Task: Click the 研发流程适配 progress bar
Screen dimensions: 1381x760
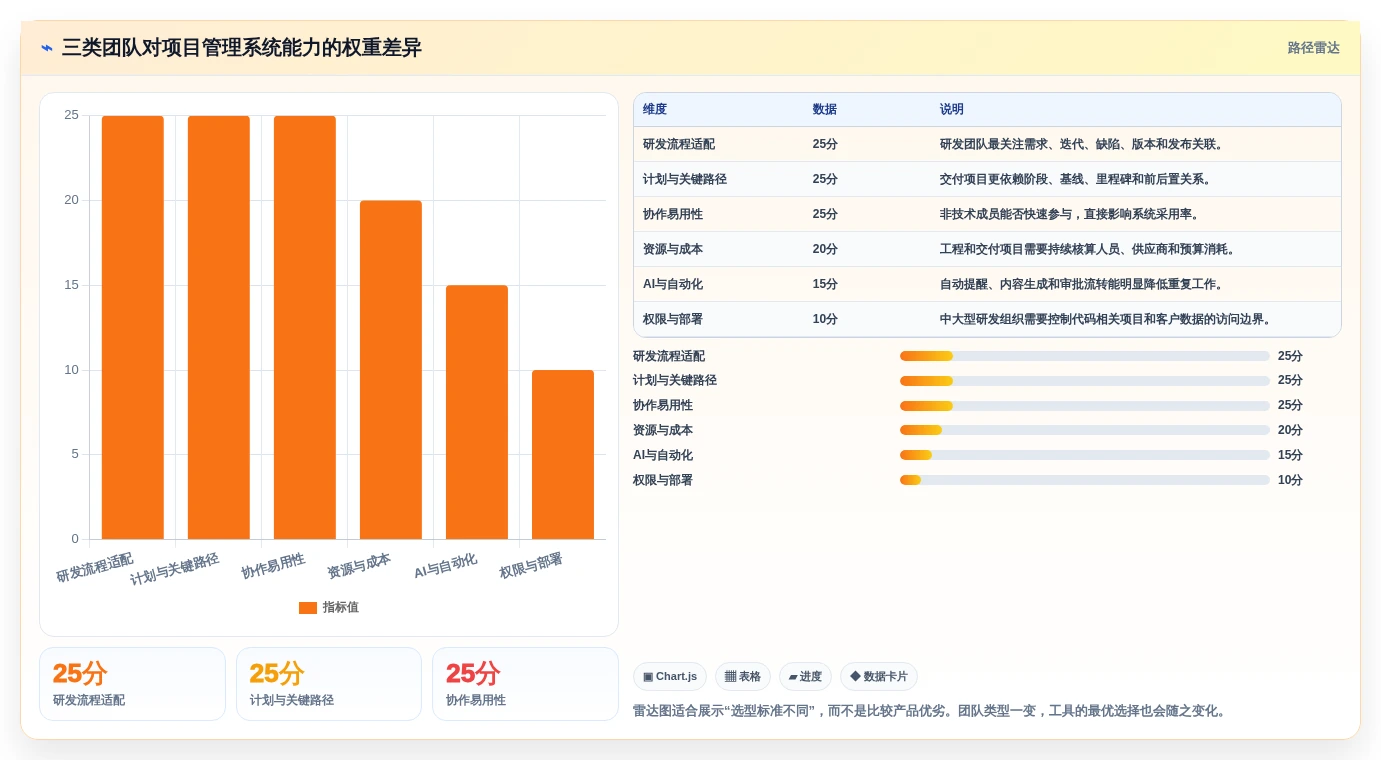Action: (x=1085, y=356)
